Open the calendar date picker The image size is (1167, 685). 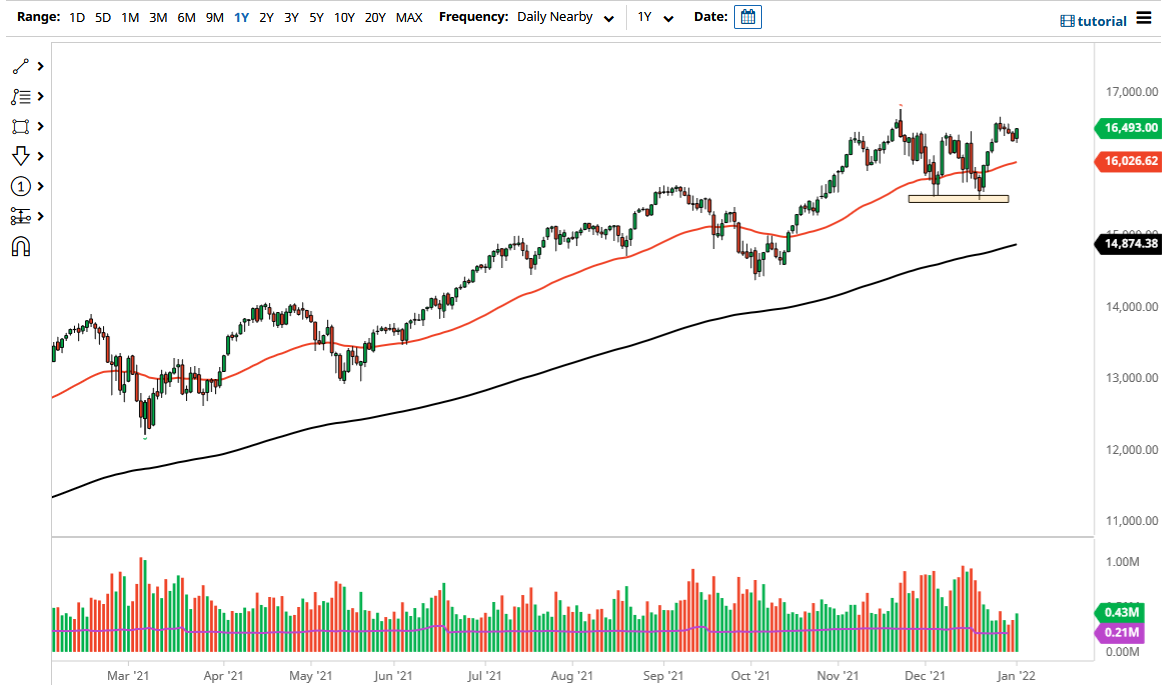[x=747, y=16]
